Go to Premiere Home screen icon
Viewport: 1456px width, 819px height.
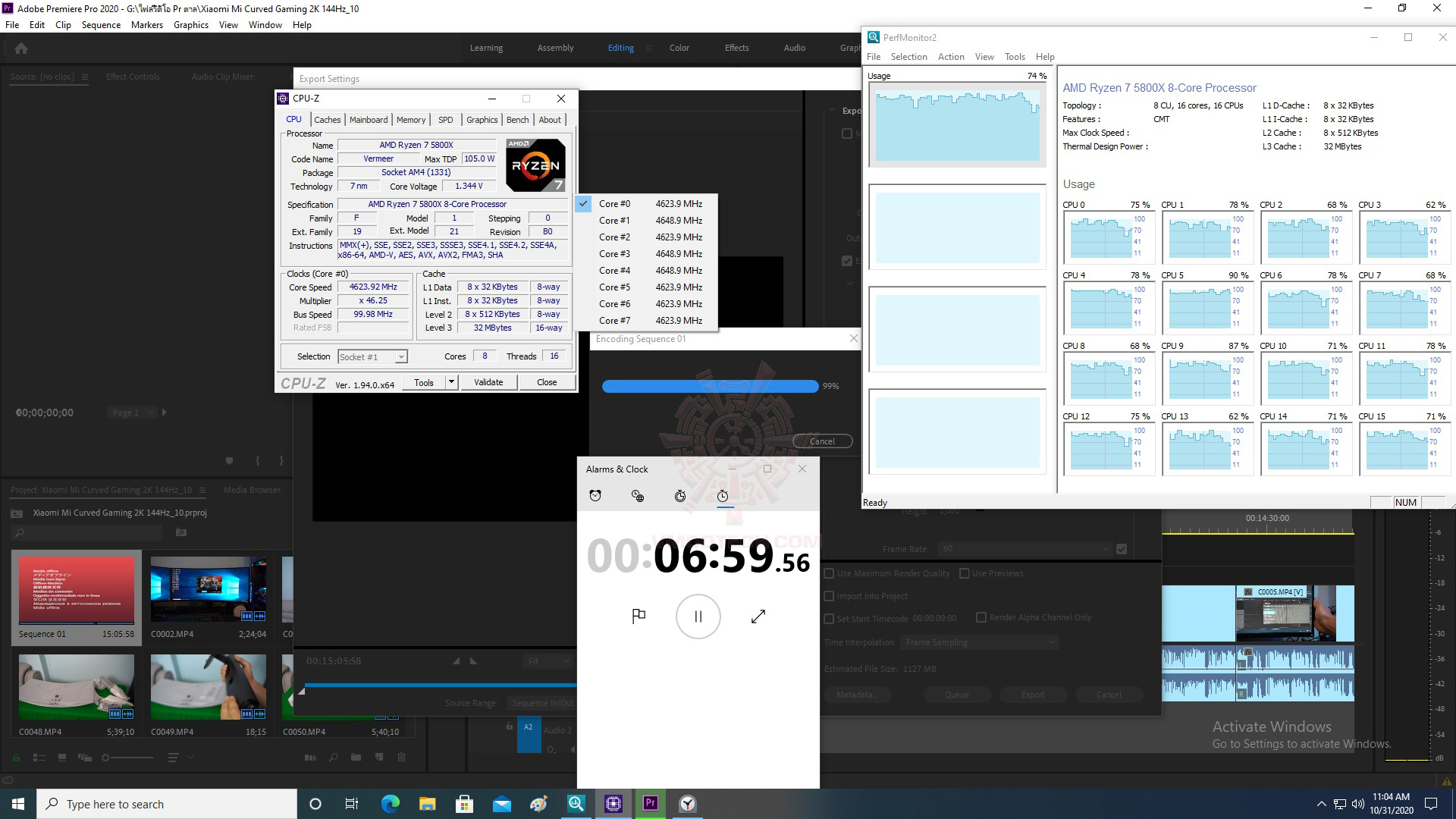(21, 49)
